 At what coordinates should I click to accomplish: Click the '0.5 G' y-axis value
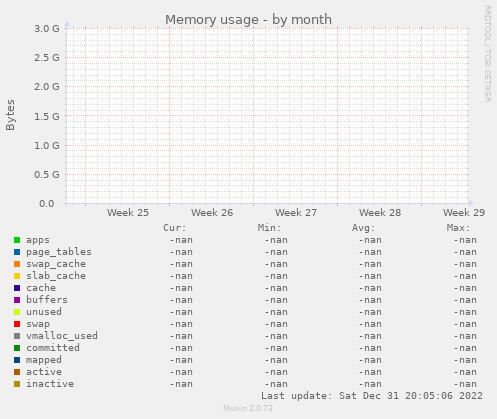tap(47, 174)
